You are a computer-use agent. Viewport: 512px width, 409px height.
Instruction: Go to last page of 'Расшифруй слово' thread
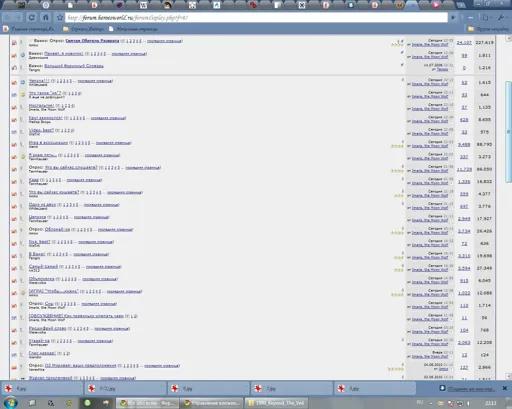tap(112, 328)
